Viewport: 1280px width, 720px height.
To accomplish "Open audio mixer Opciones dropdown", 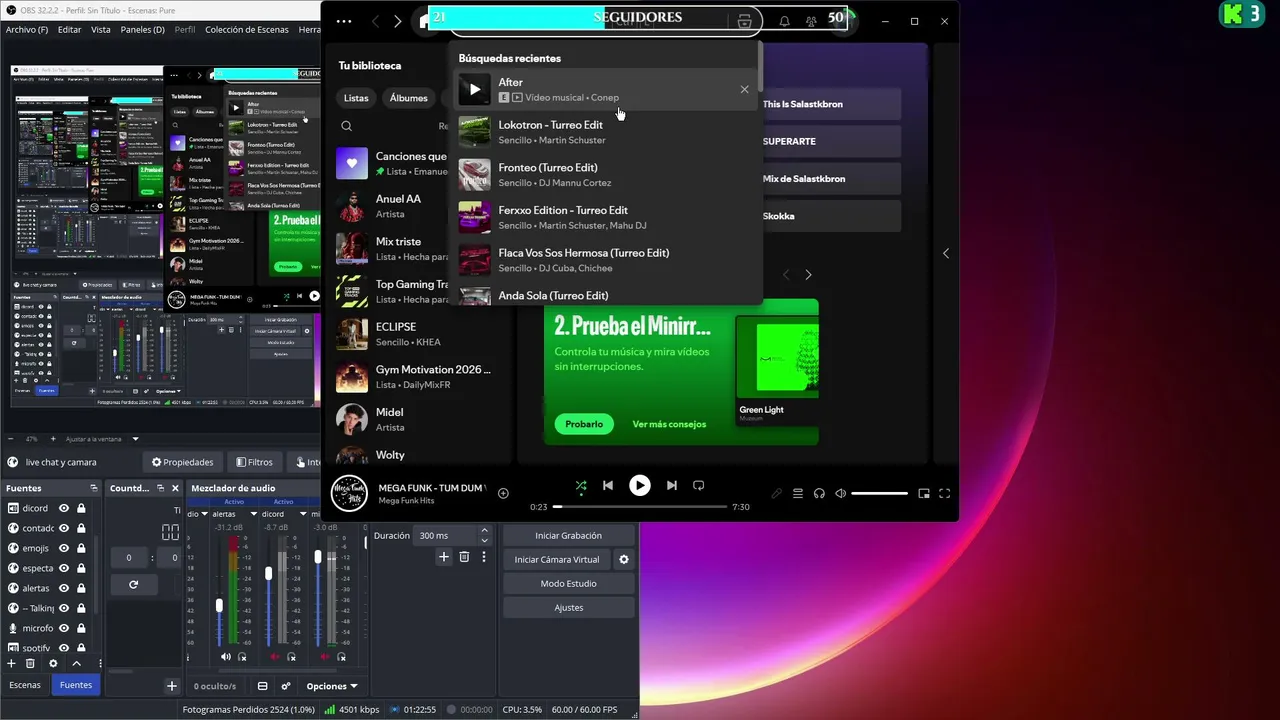I will pos(332,686).
